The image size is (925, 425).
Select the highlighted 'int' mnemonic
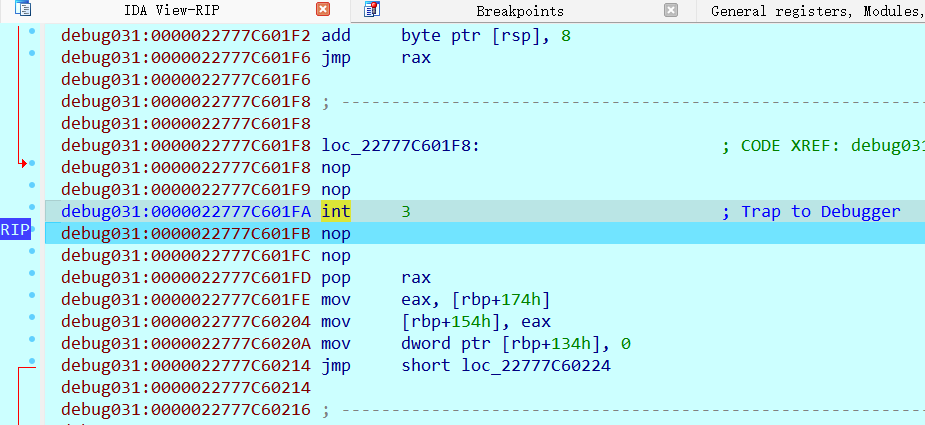click(x=336, y=211)
